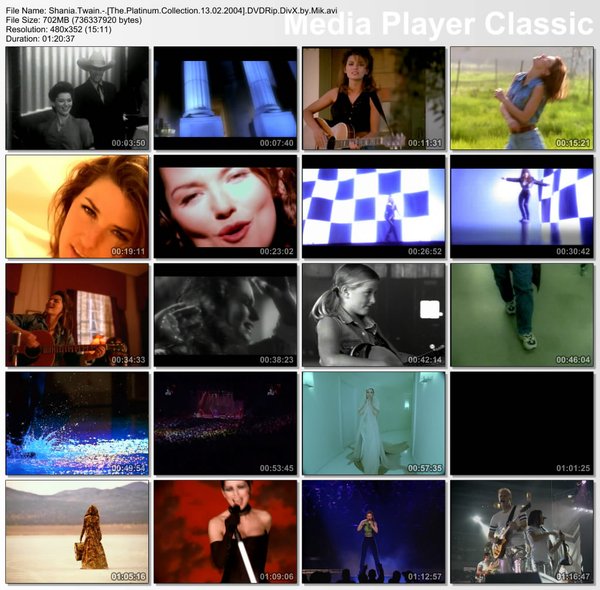
Task: Open the girl with guitar frame 00:42:14
Action: click(374, 315)
